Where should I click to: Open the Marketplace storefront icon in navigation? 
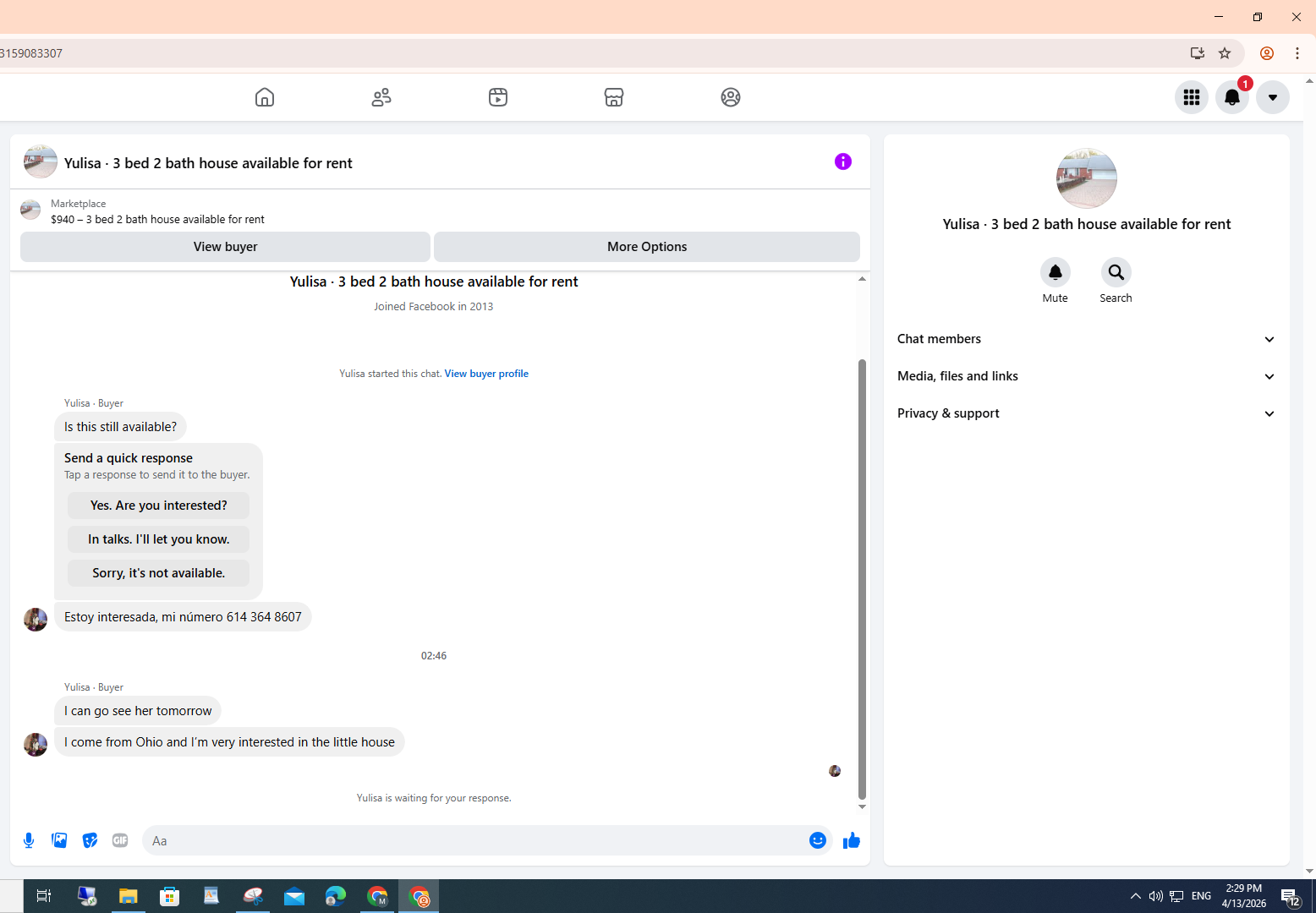coord(614,97)
